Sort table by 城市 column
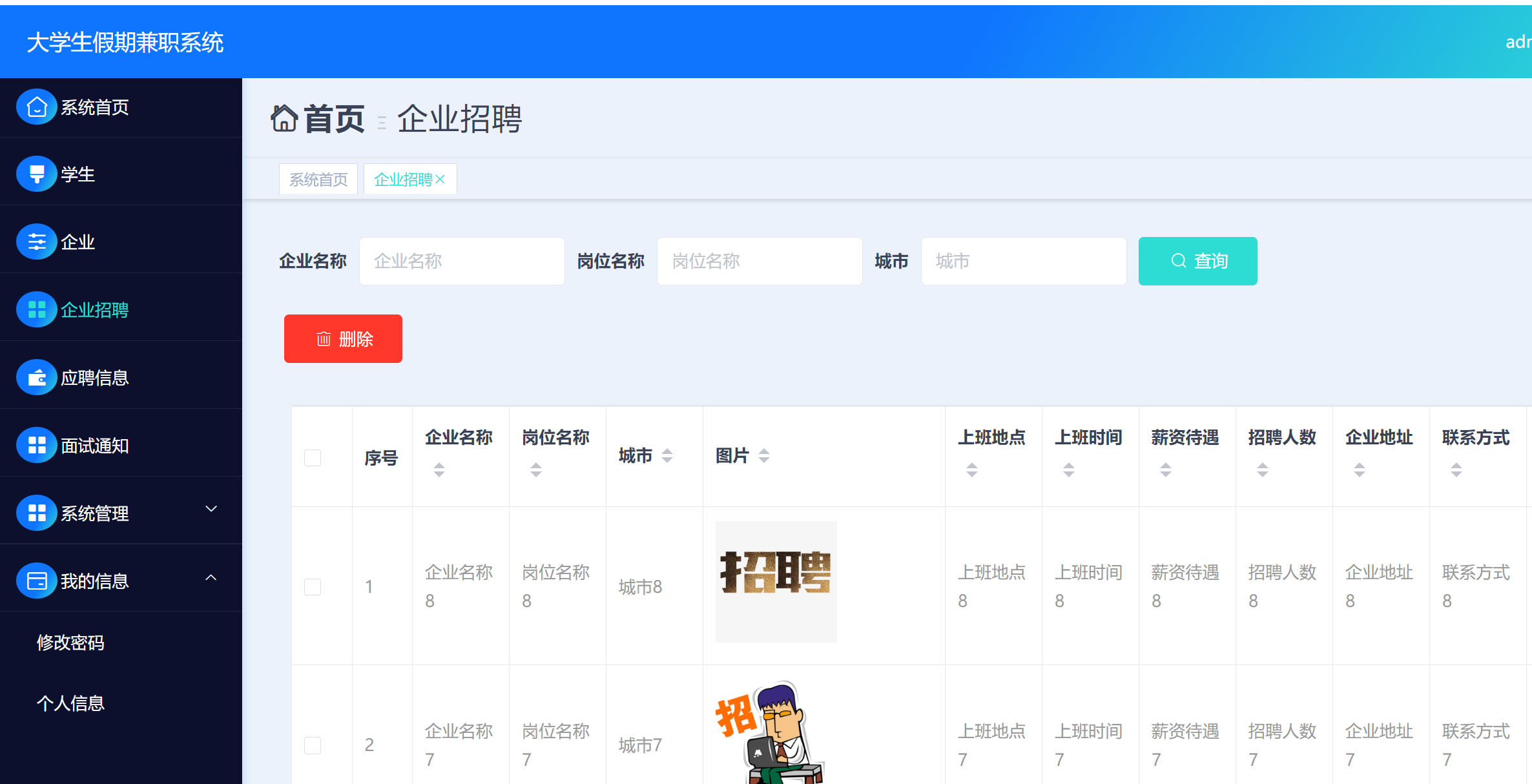Screen dimensions: 1532x784 [668, 455]
